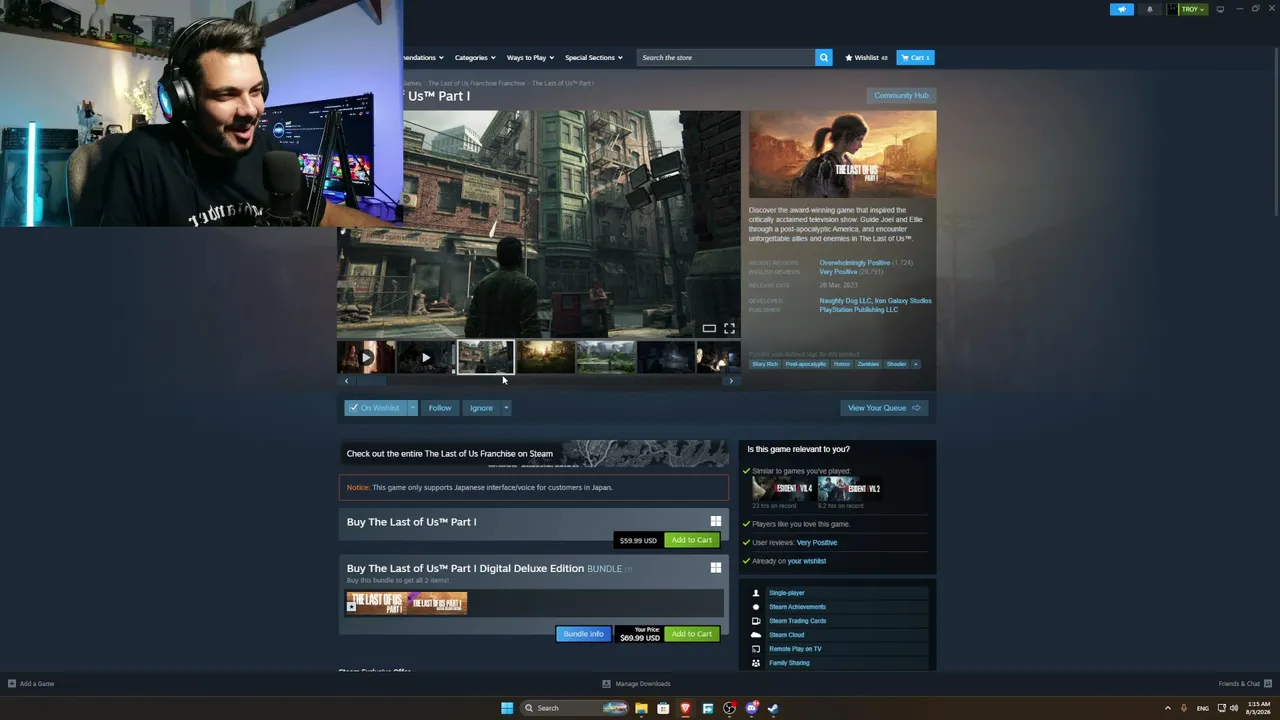Open Brave browser from the taskbar

685,708
